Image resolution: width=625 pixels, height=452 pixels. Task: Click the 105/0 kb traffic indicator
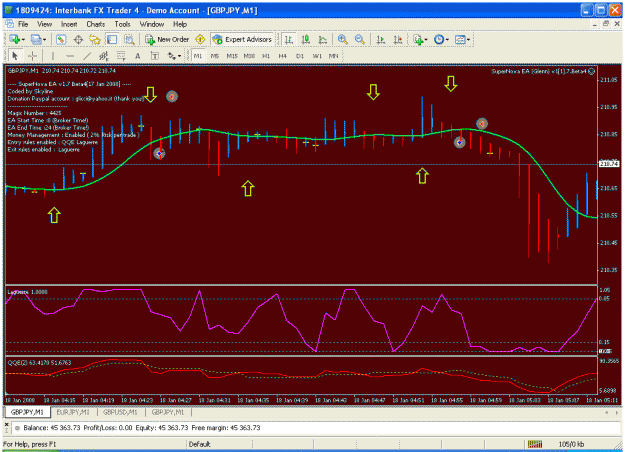click(570, 444)
